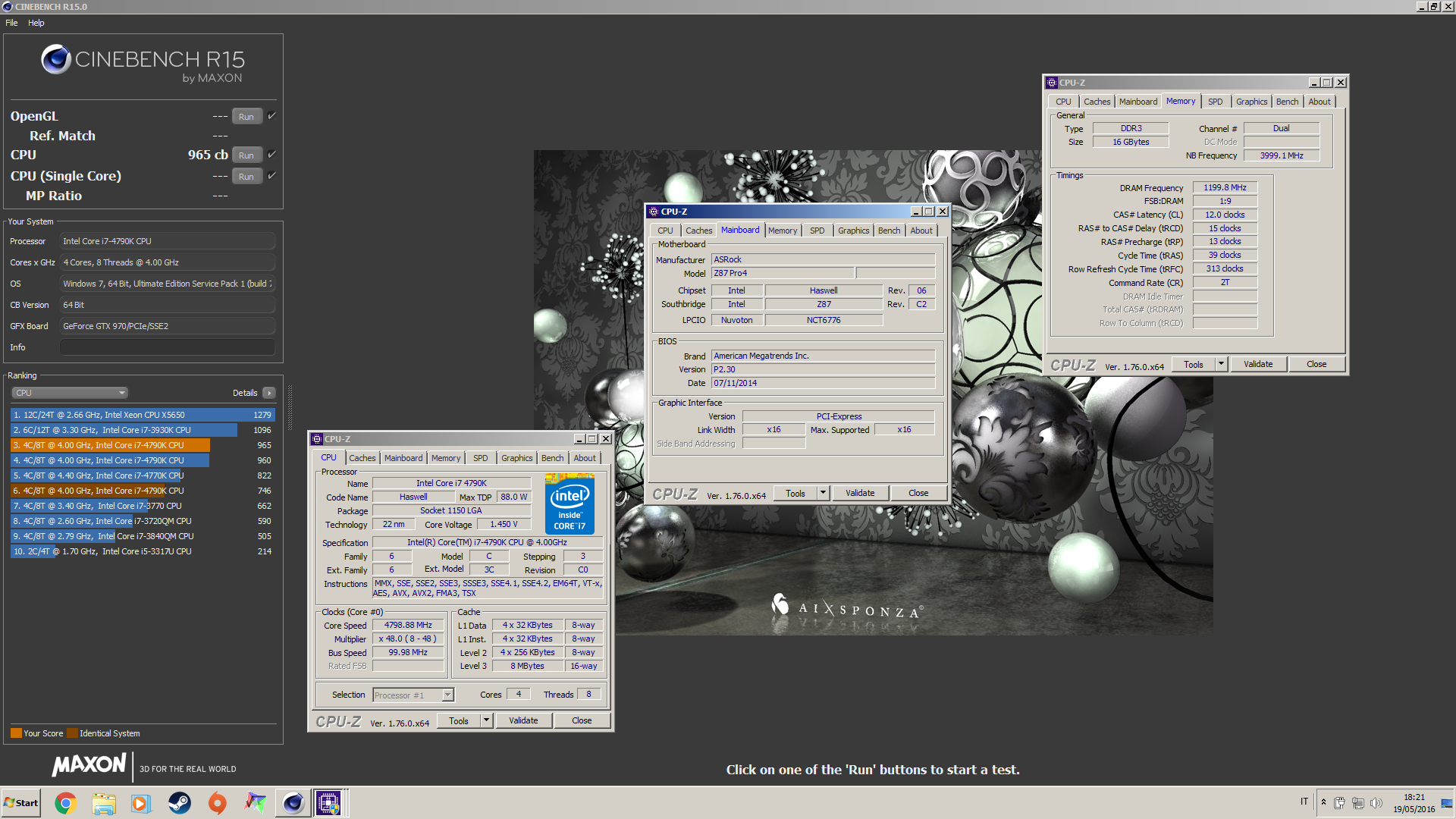Click the Cinebench R15 logo
The image size is (1456, 819).
pyautogui.click(x=143, y=63)
